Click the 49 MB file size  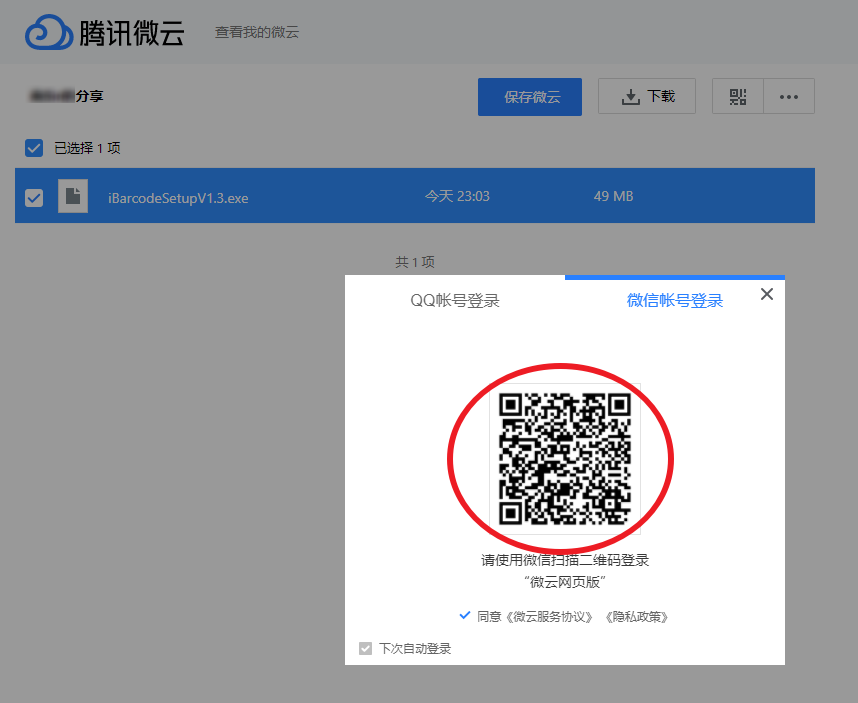pyautogui.click(x=613, y=196)
